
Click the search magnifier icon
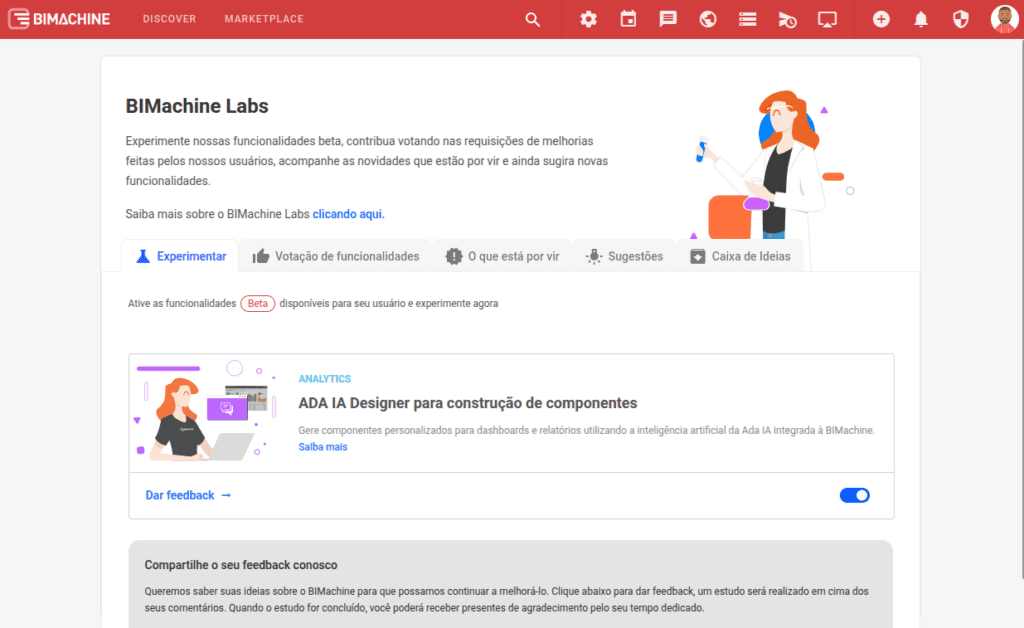[532, 19]
